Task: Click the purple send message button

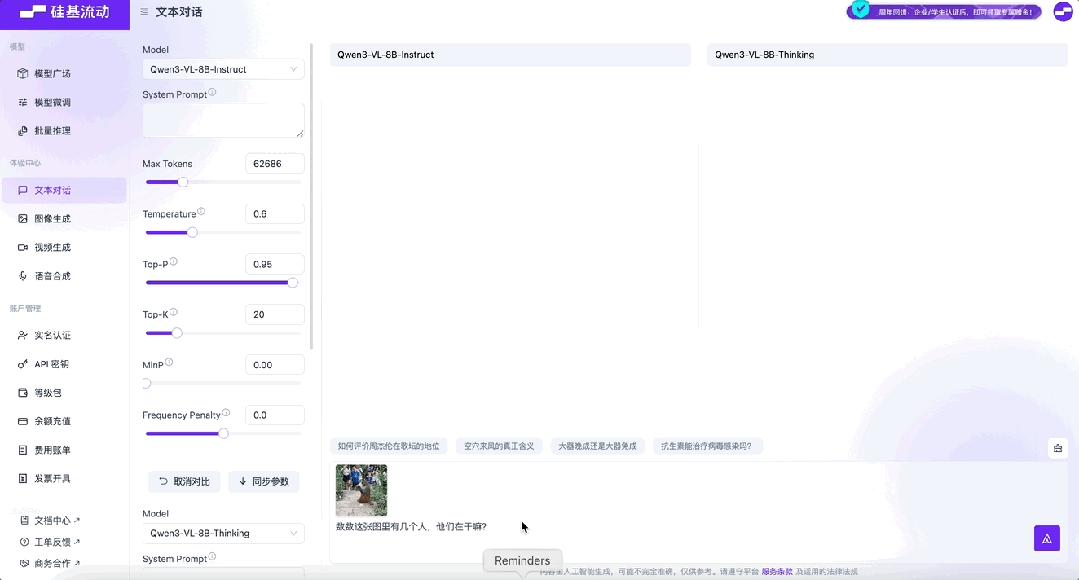Action: 1047,539
